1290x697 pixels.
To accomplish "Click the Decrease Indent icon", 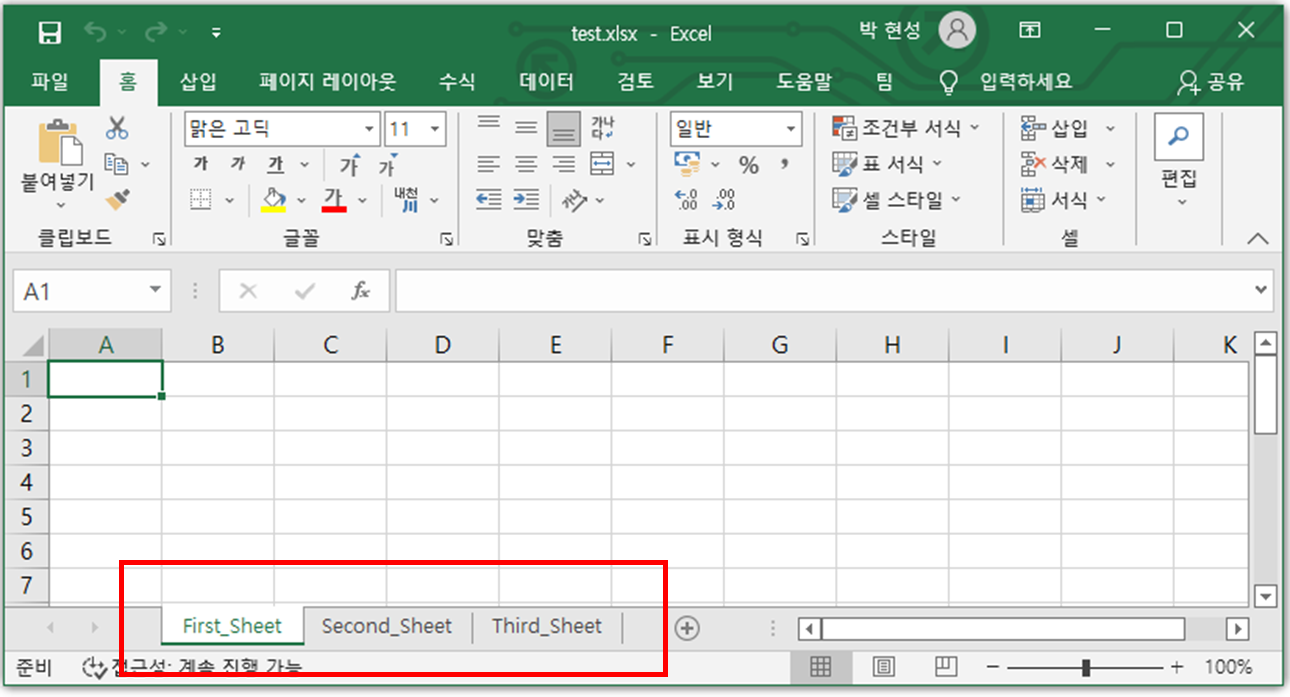I will 488,200.
